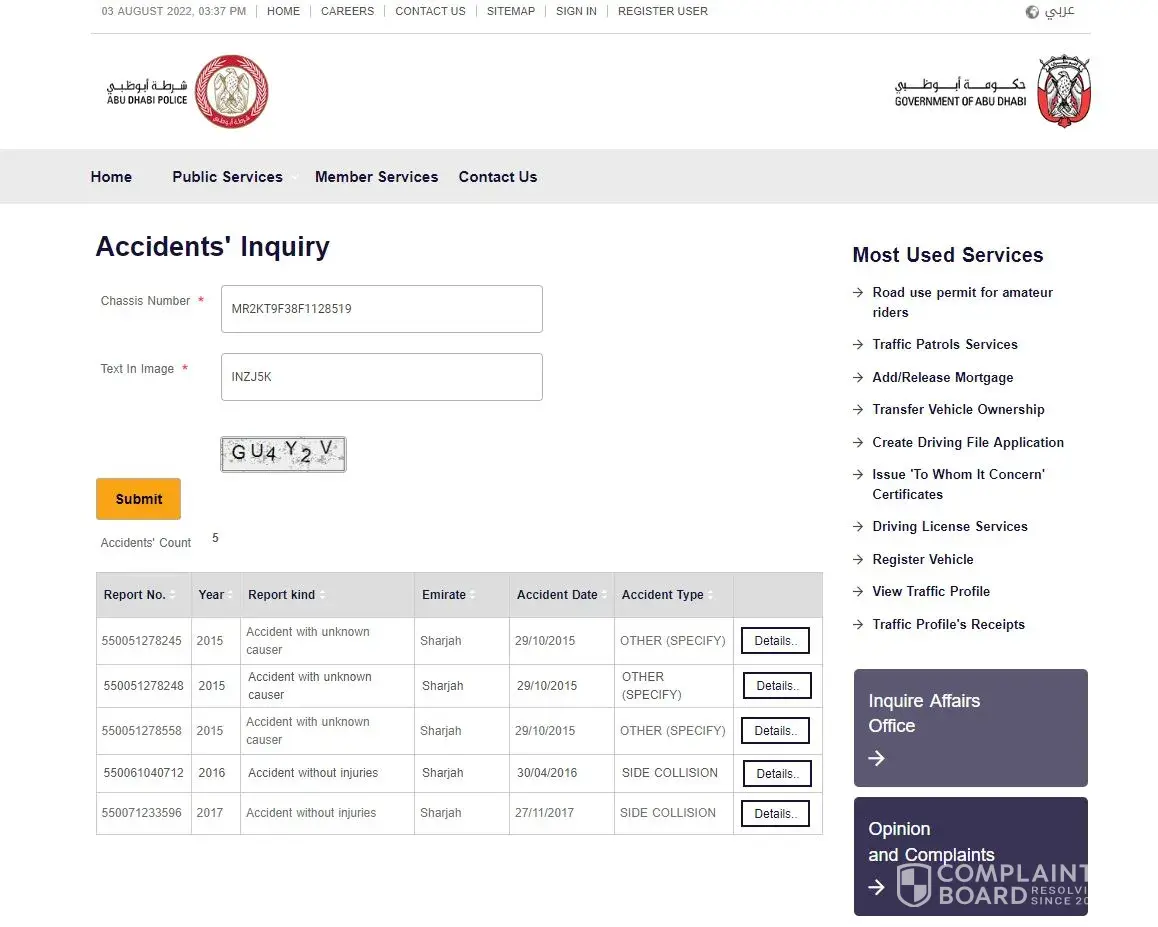The height and width of the screenshot is (927, 1158).
Task: Click arrow icon beside Issue 'To Whom It Concern'
Action: (x=857, y=474)
